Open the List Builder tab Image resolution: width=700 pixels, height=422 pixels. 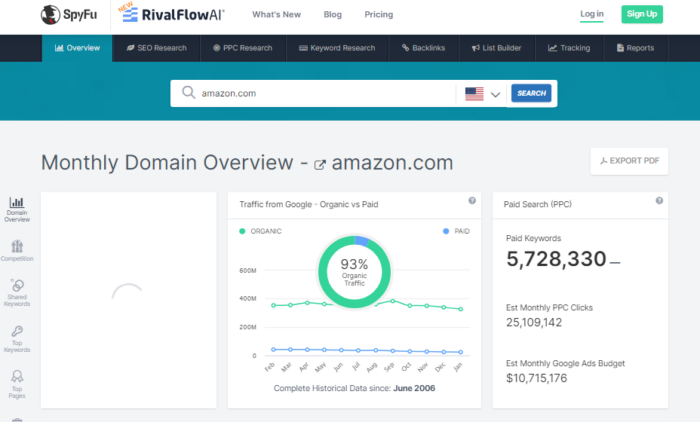(x=497, y=48)
